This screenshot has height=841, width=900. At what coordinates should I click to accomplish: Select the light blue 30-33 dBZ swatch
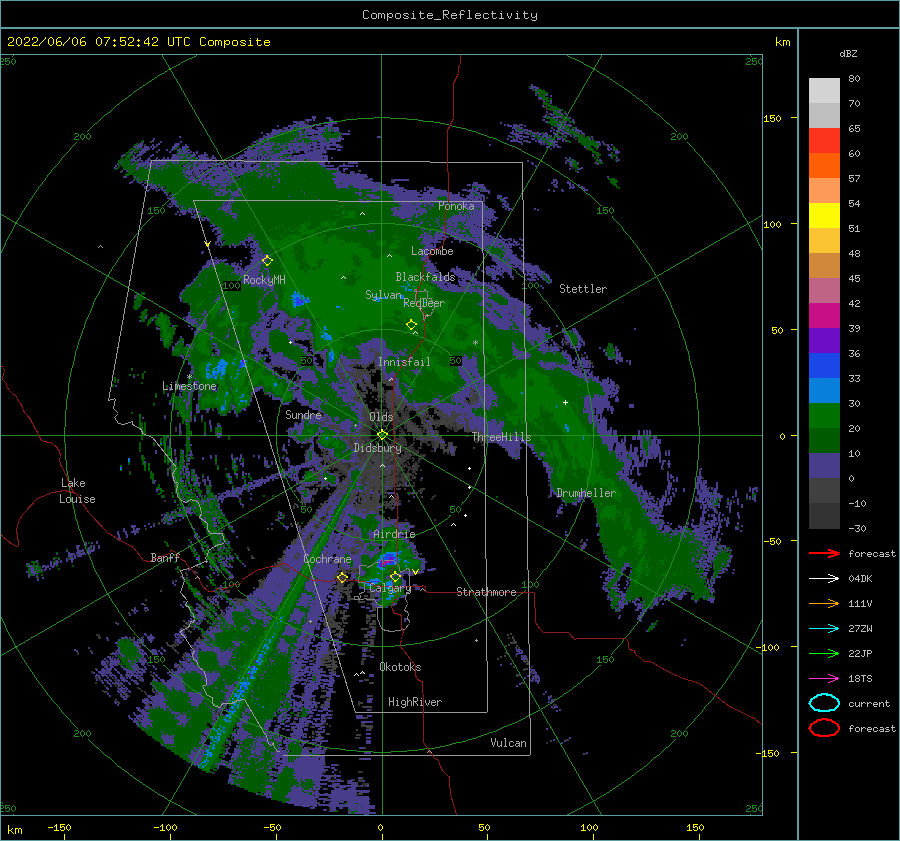click(x=824, y=390)
